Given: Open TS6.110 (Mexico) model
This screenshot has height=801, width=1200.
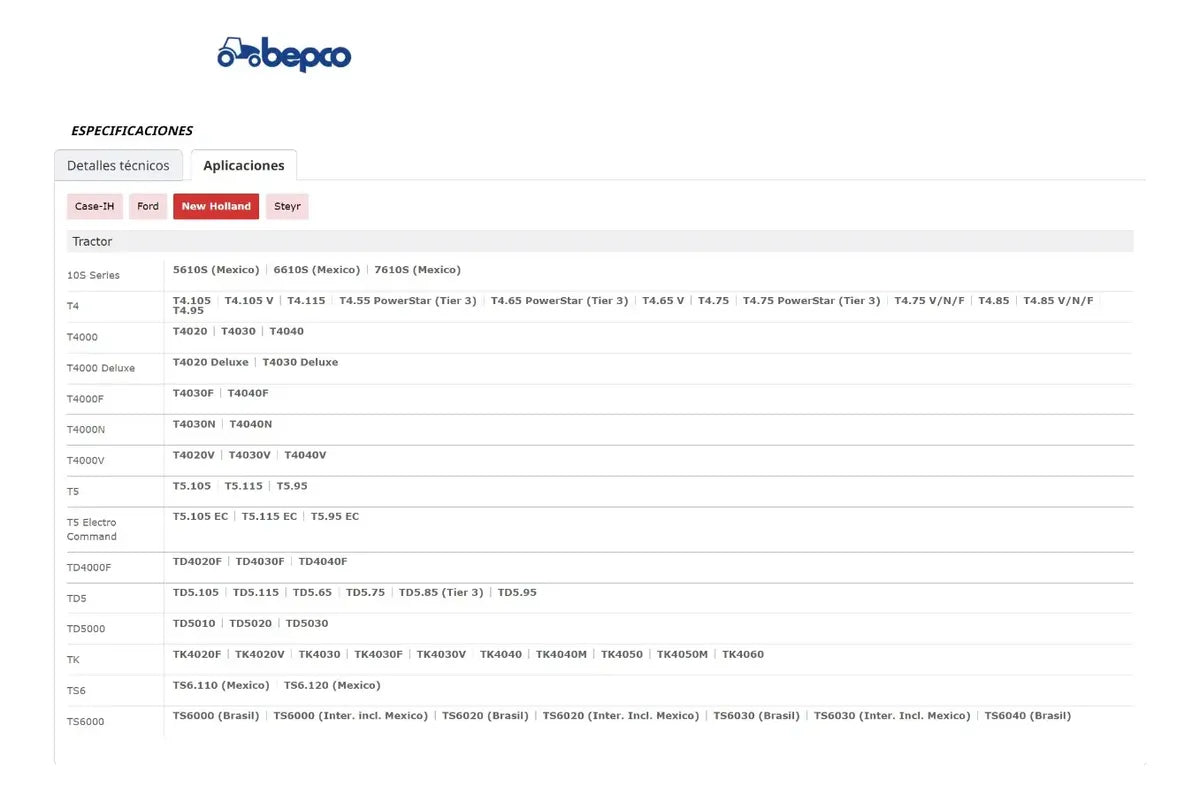Looking at the screenshot, I should click(222, 687).
